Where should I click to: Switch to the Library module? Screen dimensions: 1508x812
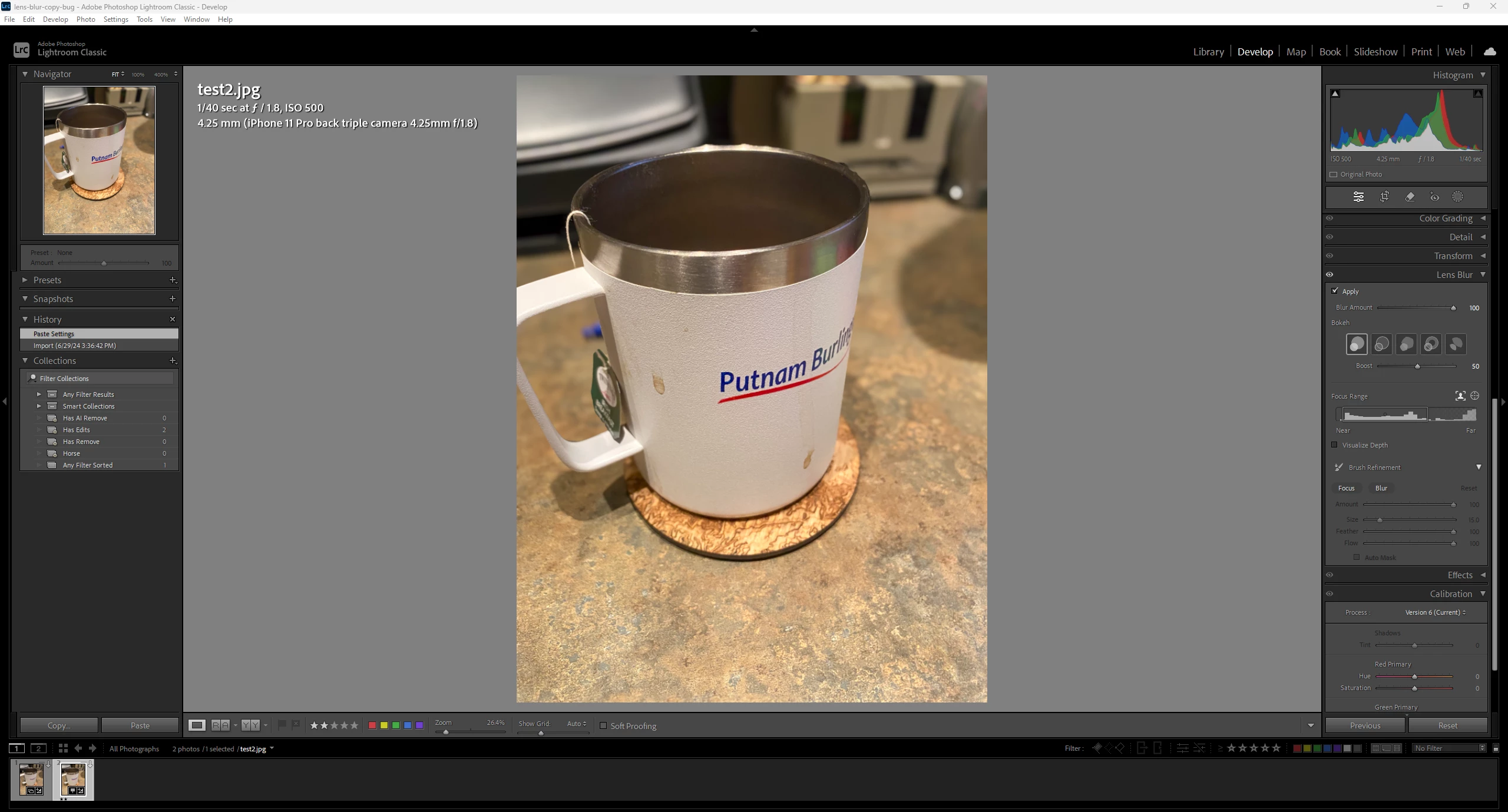[x=1208, y=52]
